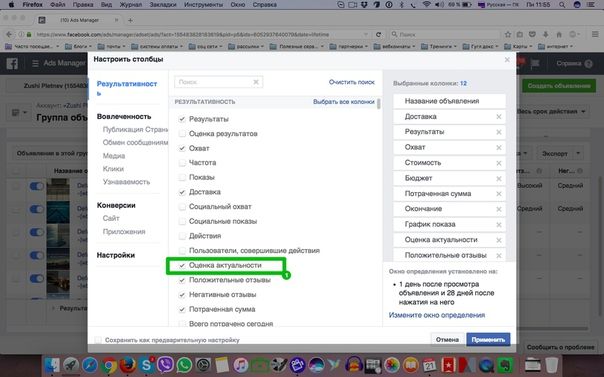604x377 pixels.
Task: Open Launchpad rocket icon in dock
Action: (71, 365)
